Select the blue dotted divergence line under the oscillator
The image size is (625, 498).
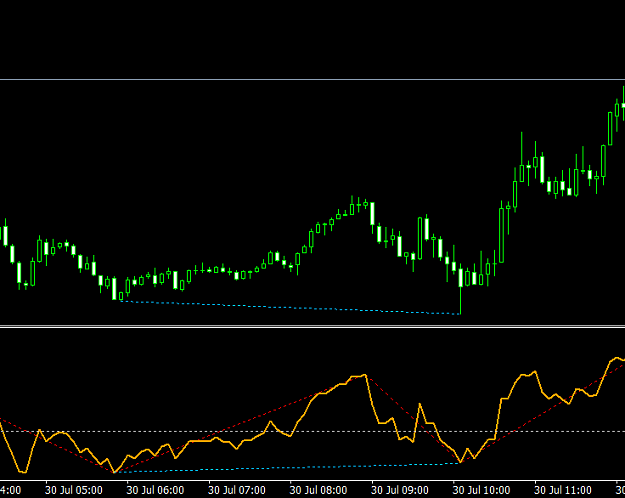(287, 467)
